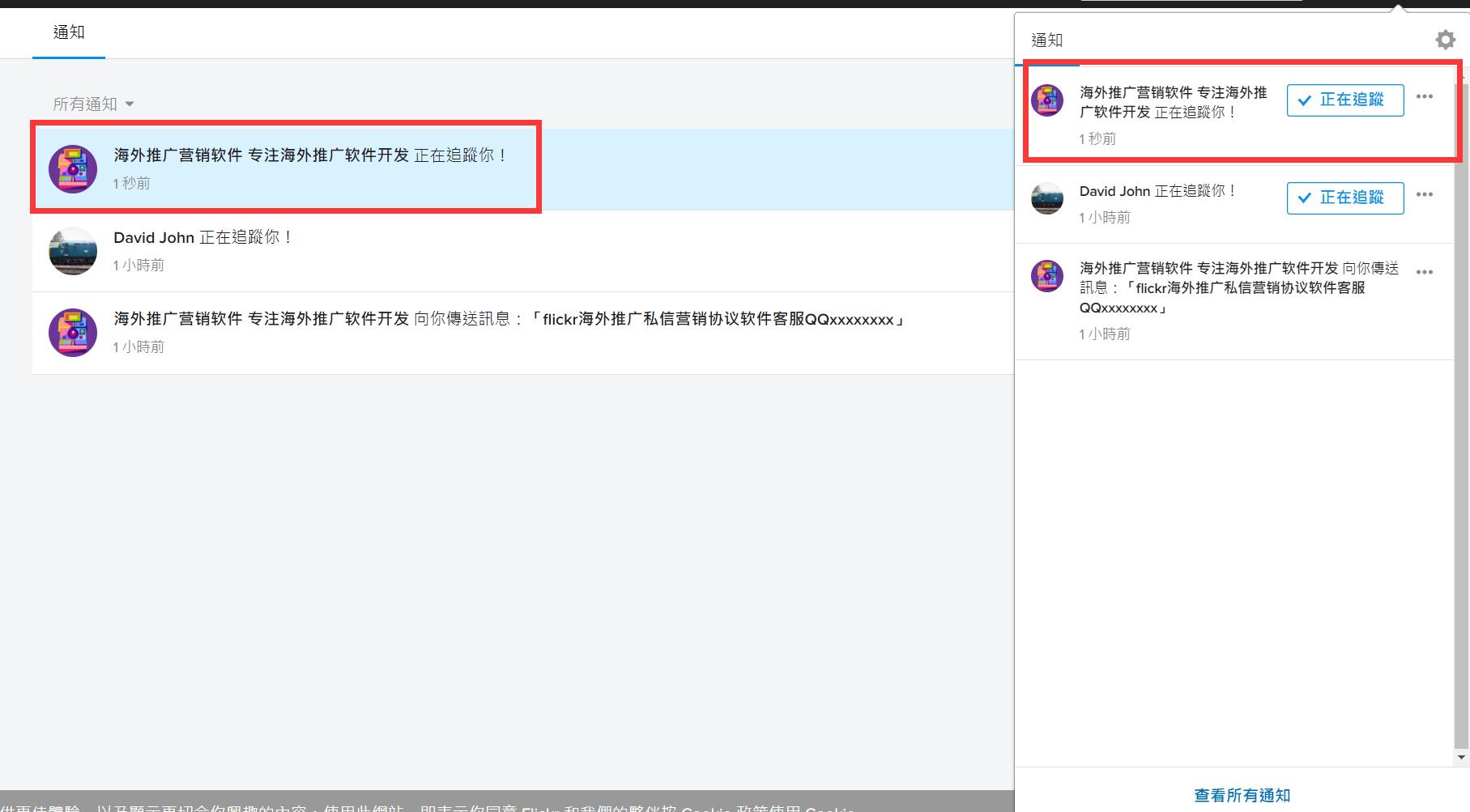Open notification settings gear icon
This screenshot has width=1470, height=812.
pyautogui.click(x=1445, y=40)
